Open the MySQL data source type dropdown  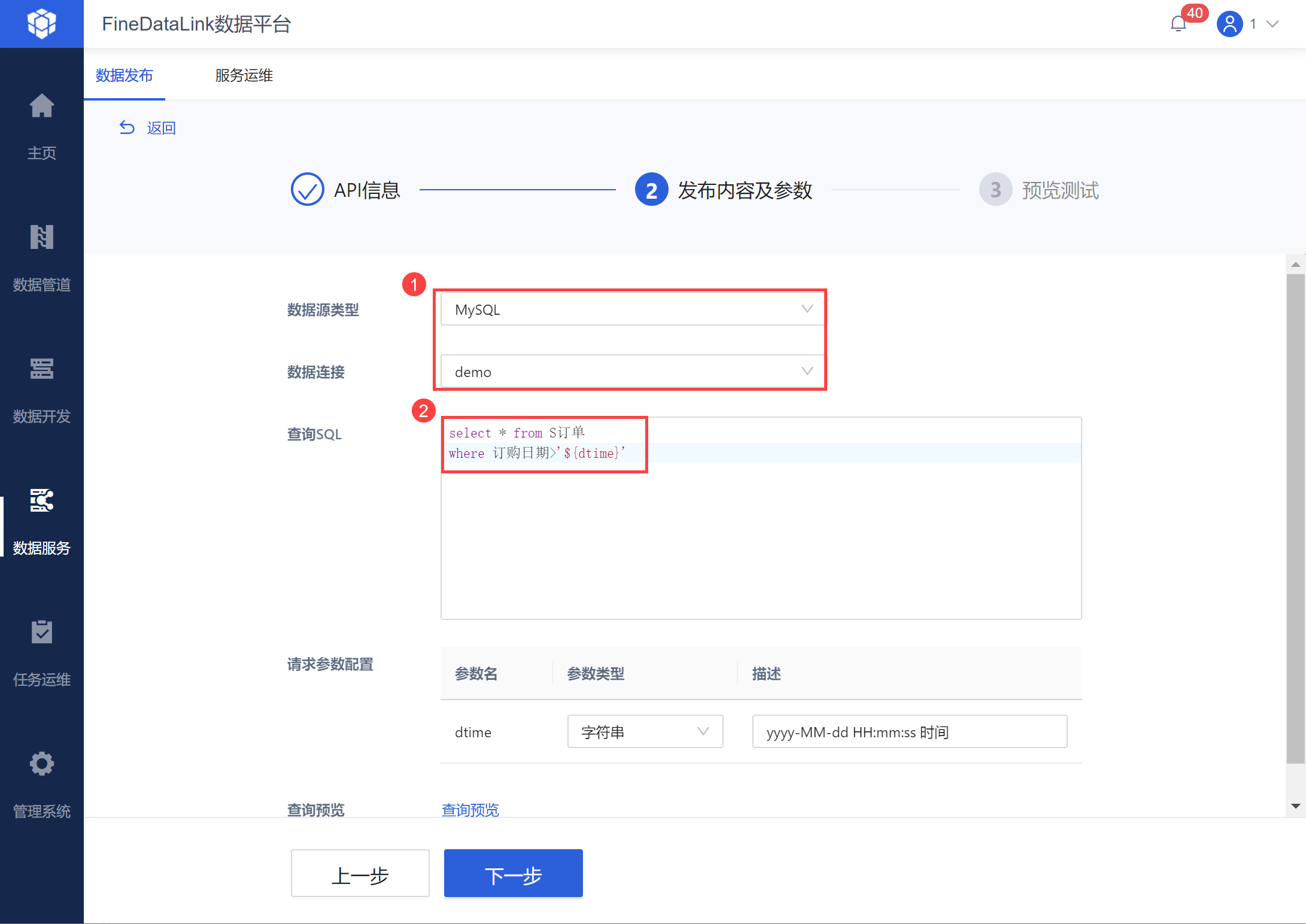point(632,309)
